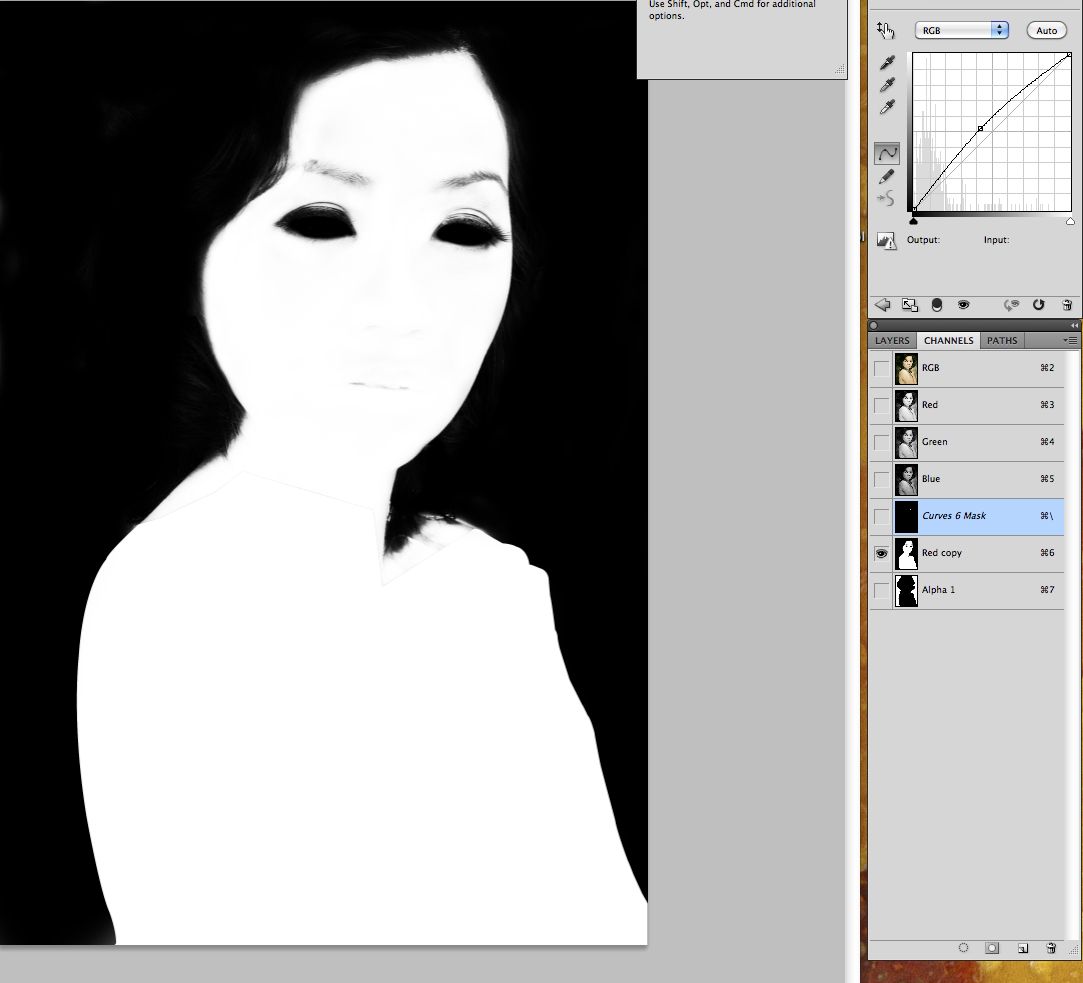This screenshot has height=983, width=1083.
Task: Click the Auto button in Curves
Action: [1046, 30]
